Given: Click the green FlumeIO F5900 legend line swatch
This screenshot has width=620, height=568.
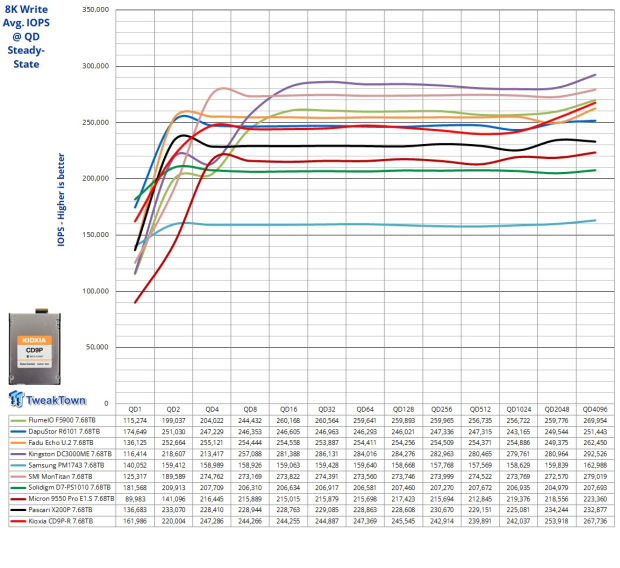Looking at the screenshot, I should click(x=18, y=420).
